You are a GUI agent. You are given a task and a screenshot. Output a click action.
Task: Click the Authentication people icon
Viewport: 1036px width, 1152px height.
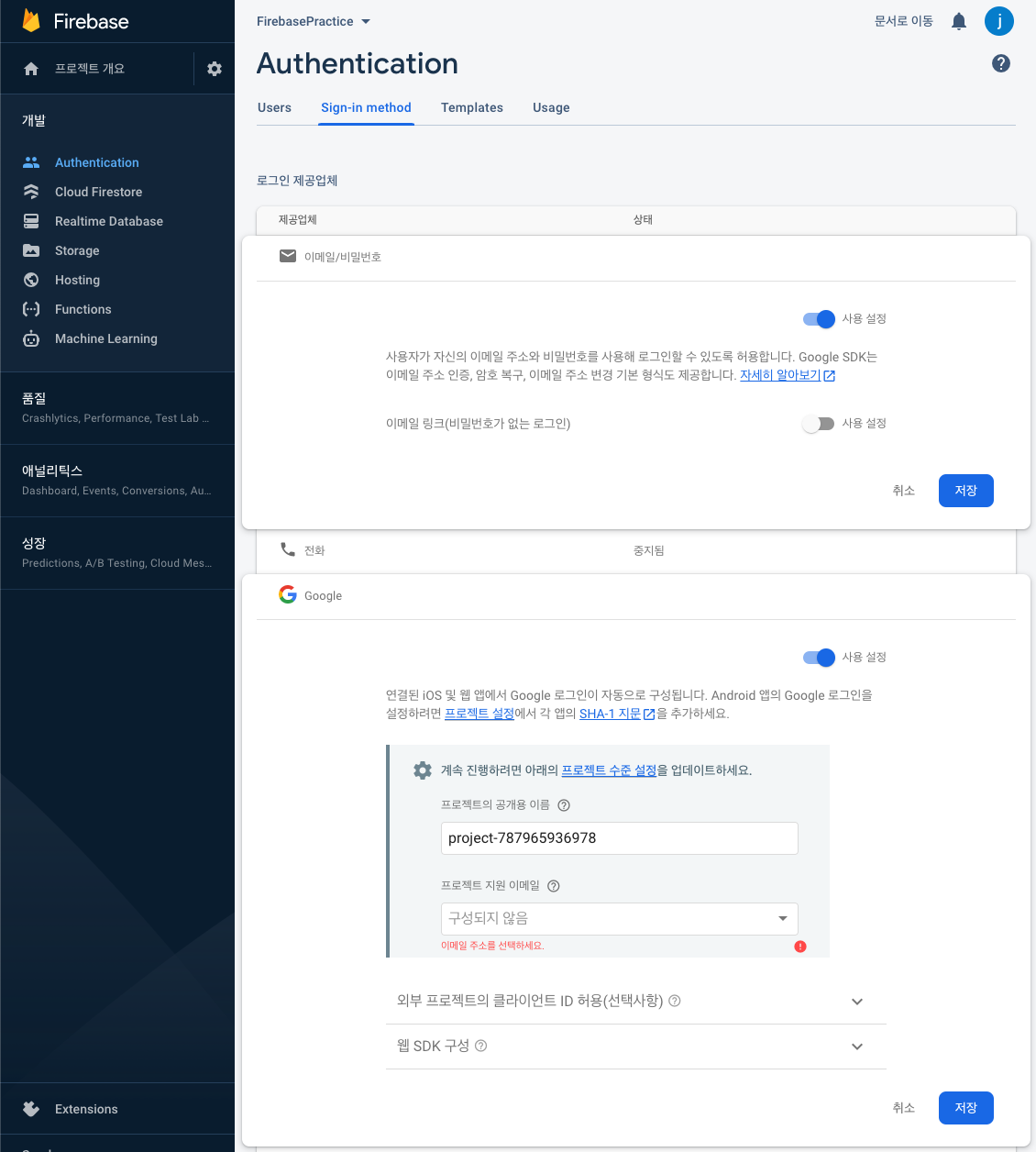tap(31, 162)
